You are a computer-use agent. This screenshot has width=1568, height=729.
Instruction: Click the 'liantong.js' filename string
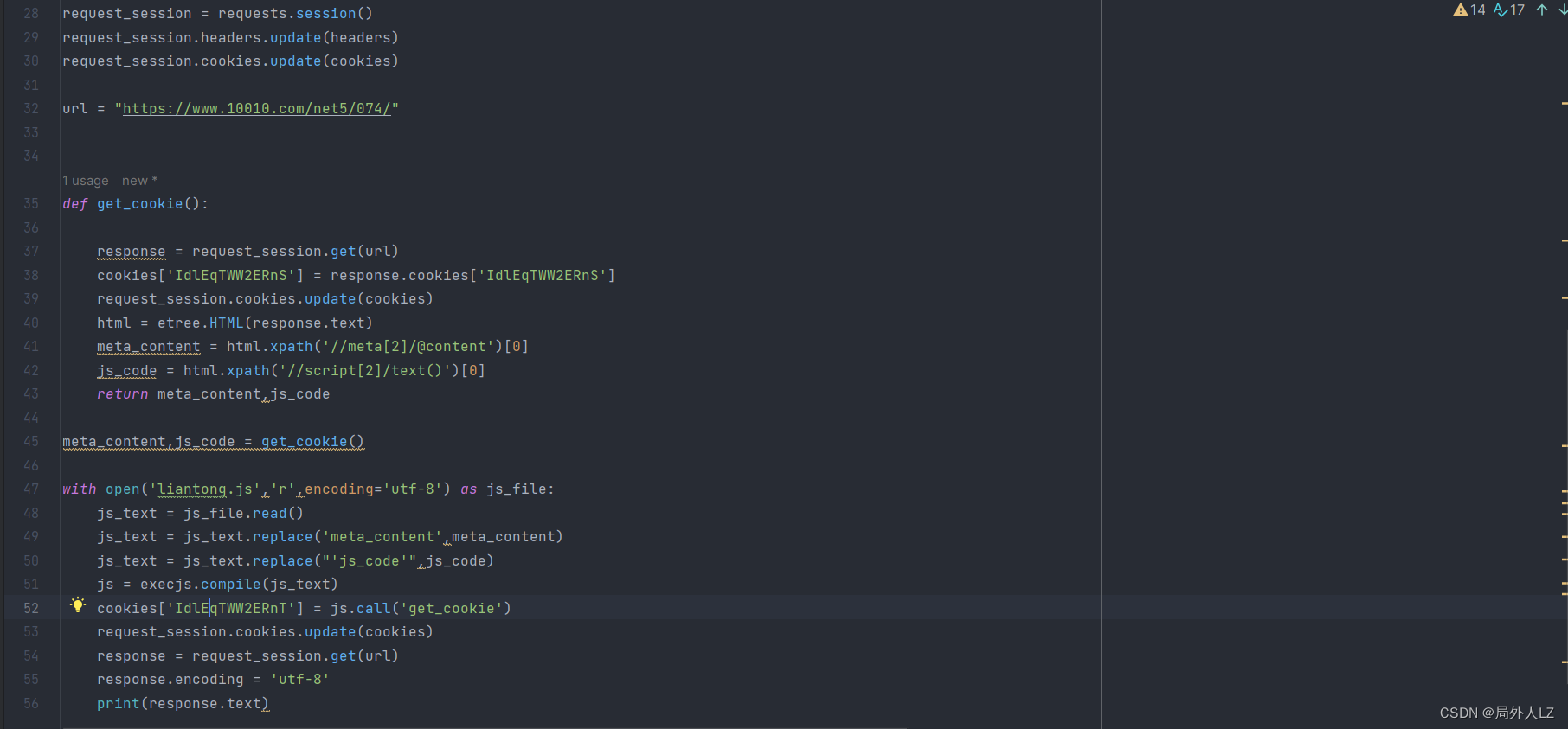click(x=204, y=489)
